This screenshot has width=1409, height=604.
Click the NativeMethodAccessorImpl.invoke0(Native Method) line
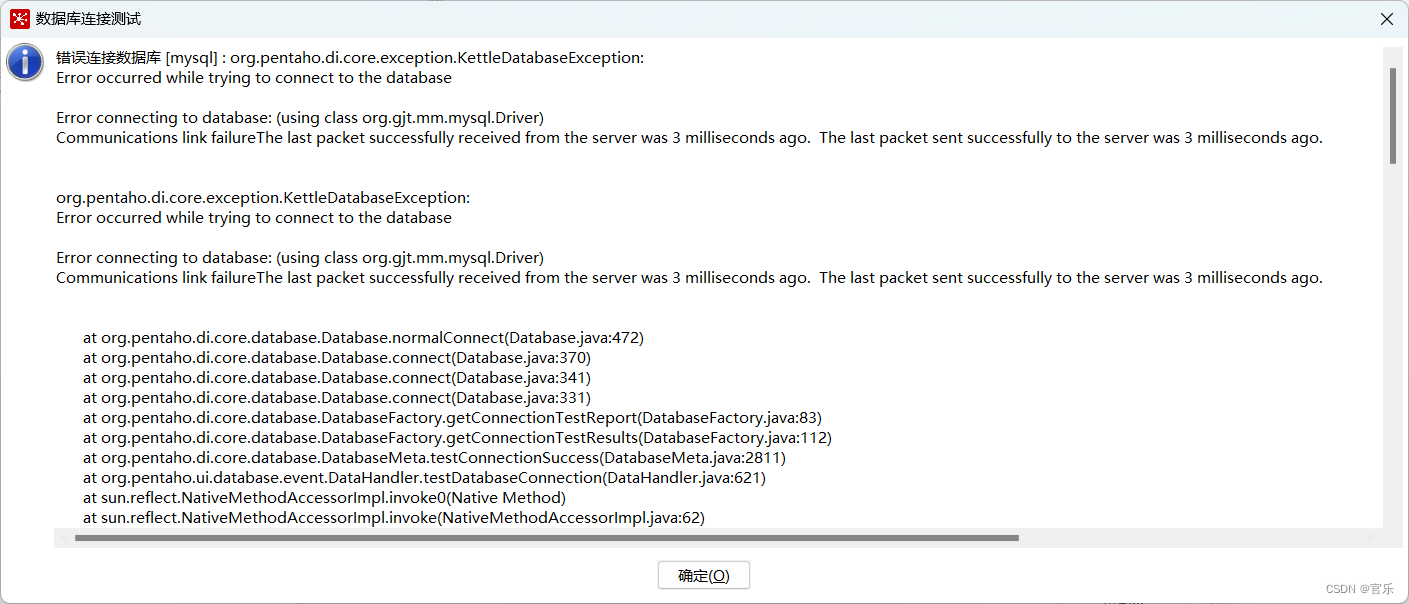click(324, 498)
